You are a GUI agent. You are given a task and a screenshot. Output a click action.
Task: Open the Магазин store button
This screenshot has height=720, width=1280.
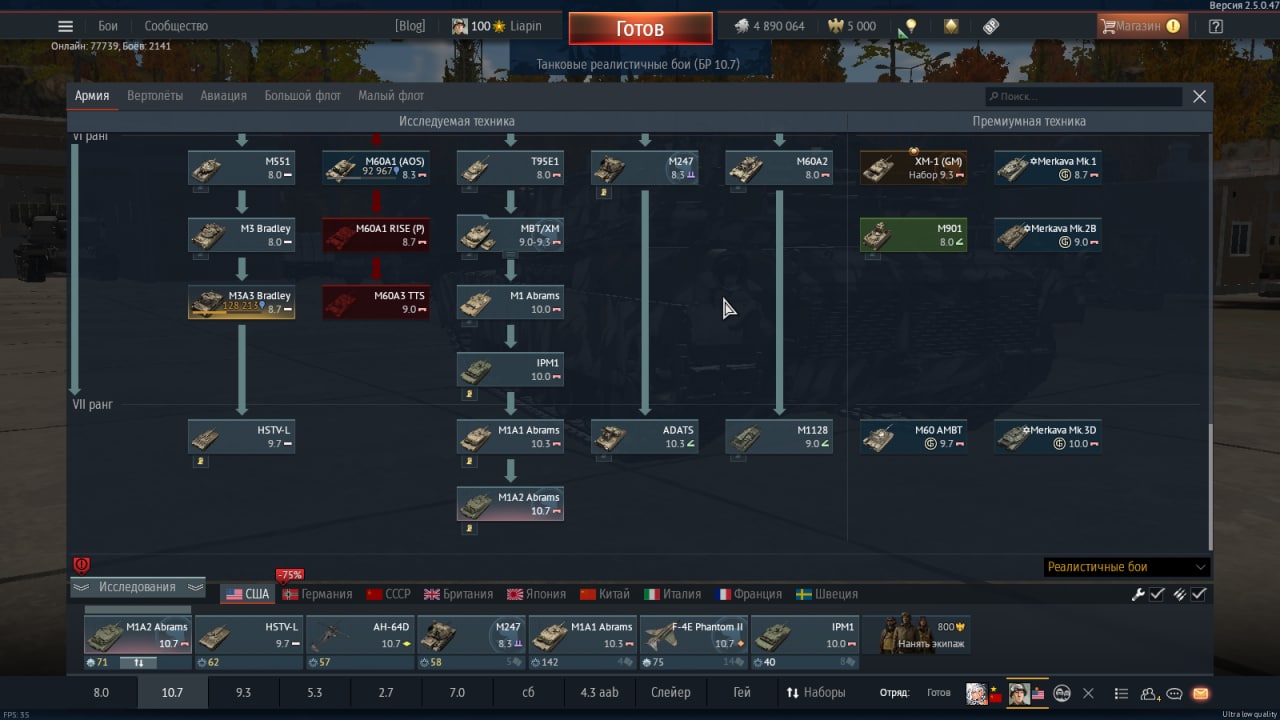pos(1142,26)
